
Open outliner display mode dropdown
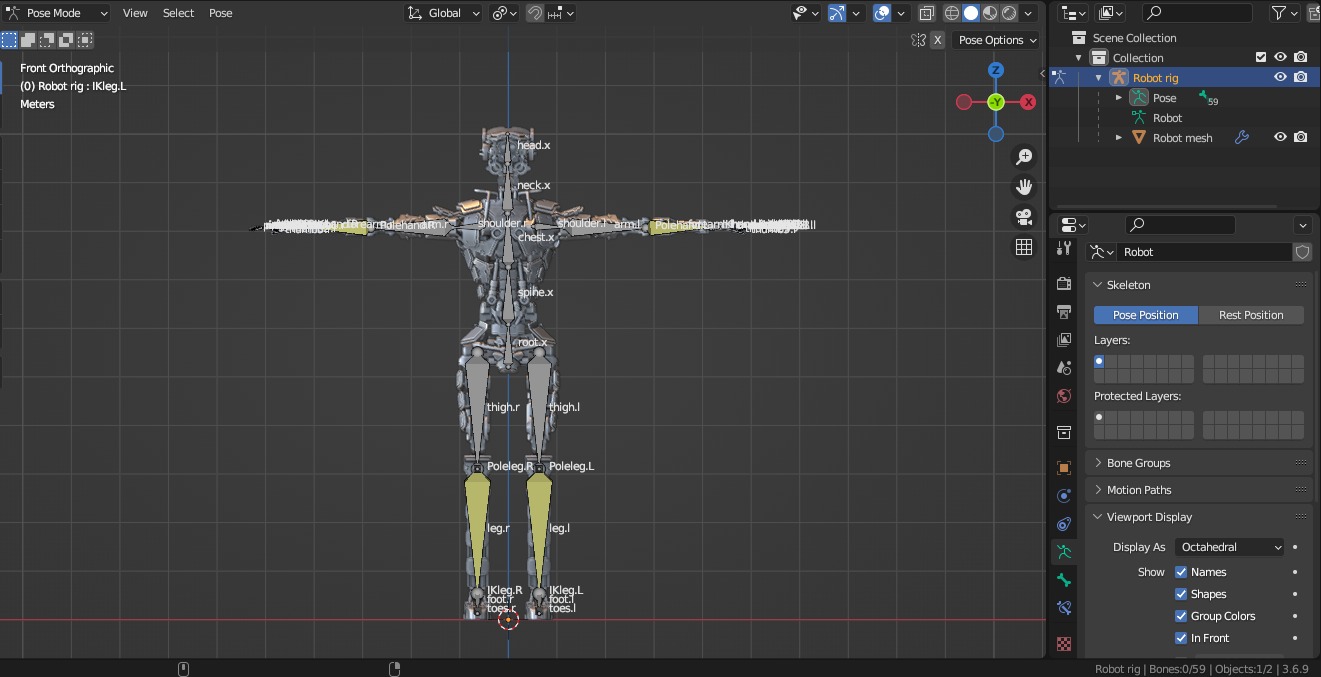(x=1111, y=13)
